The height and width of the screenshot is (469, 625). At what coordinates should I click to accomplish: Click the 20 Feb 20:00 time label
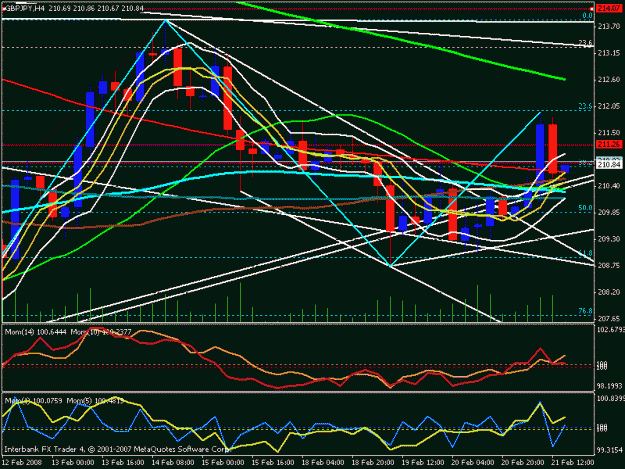pos(522,462)
